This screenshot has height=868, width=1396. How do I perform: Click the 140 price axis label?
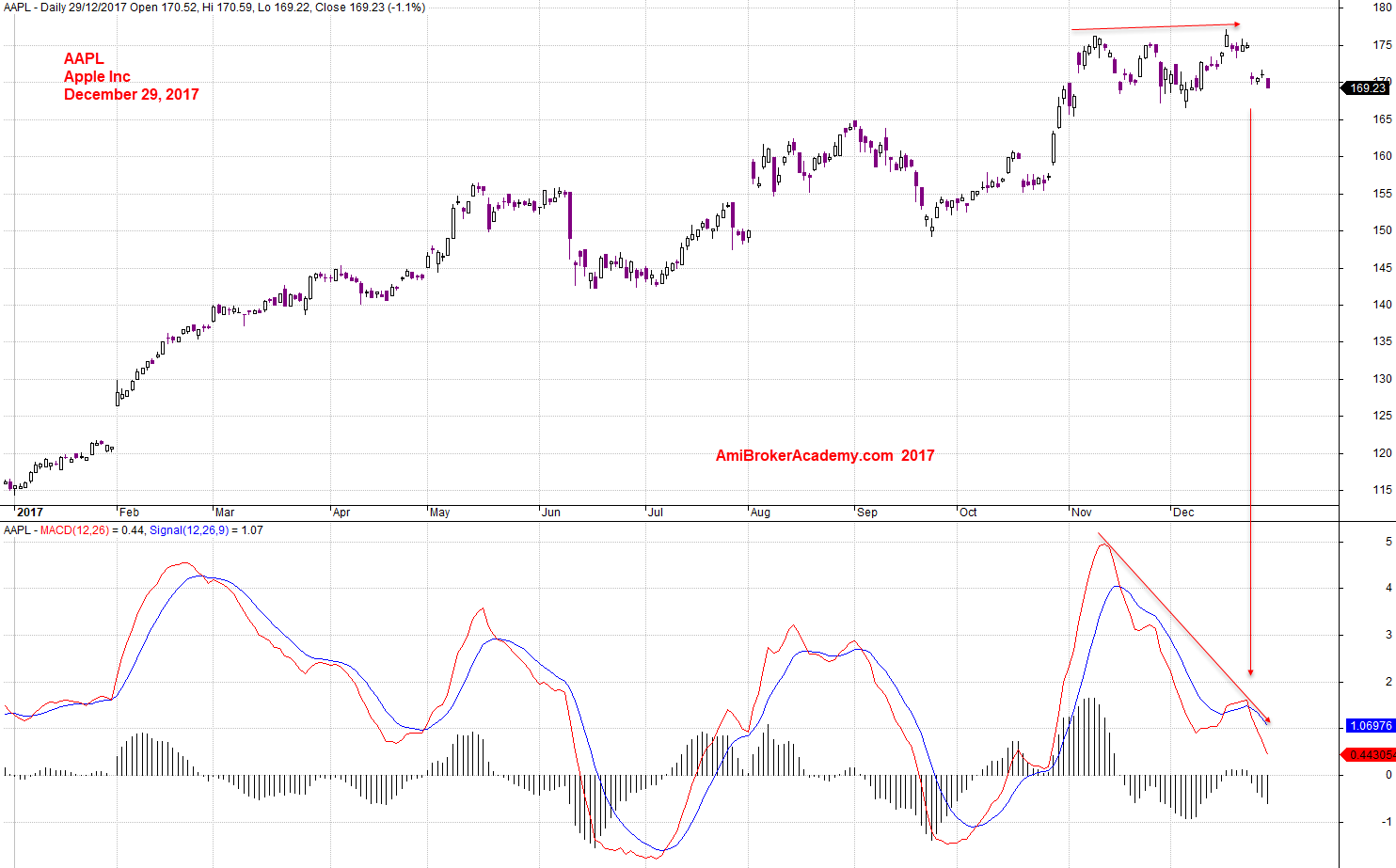[1382, 305]
